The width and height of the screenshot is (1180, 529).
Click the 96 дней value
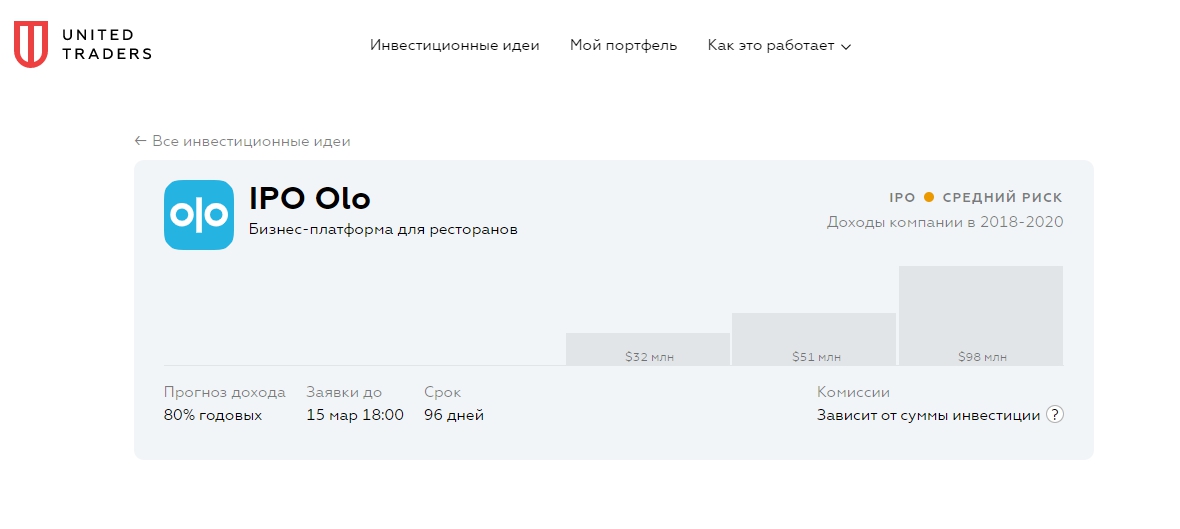(x=454, y=415)
